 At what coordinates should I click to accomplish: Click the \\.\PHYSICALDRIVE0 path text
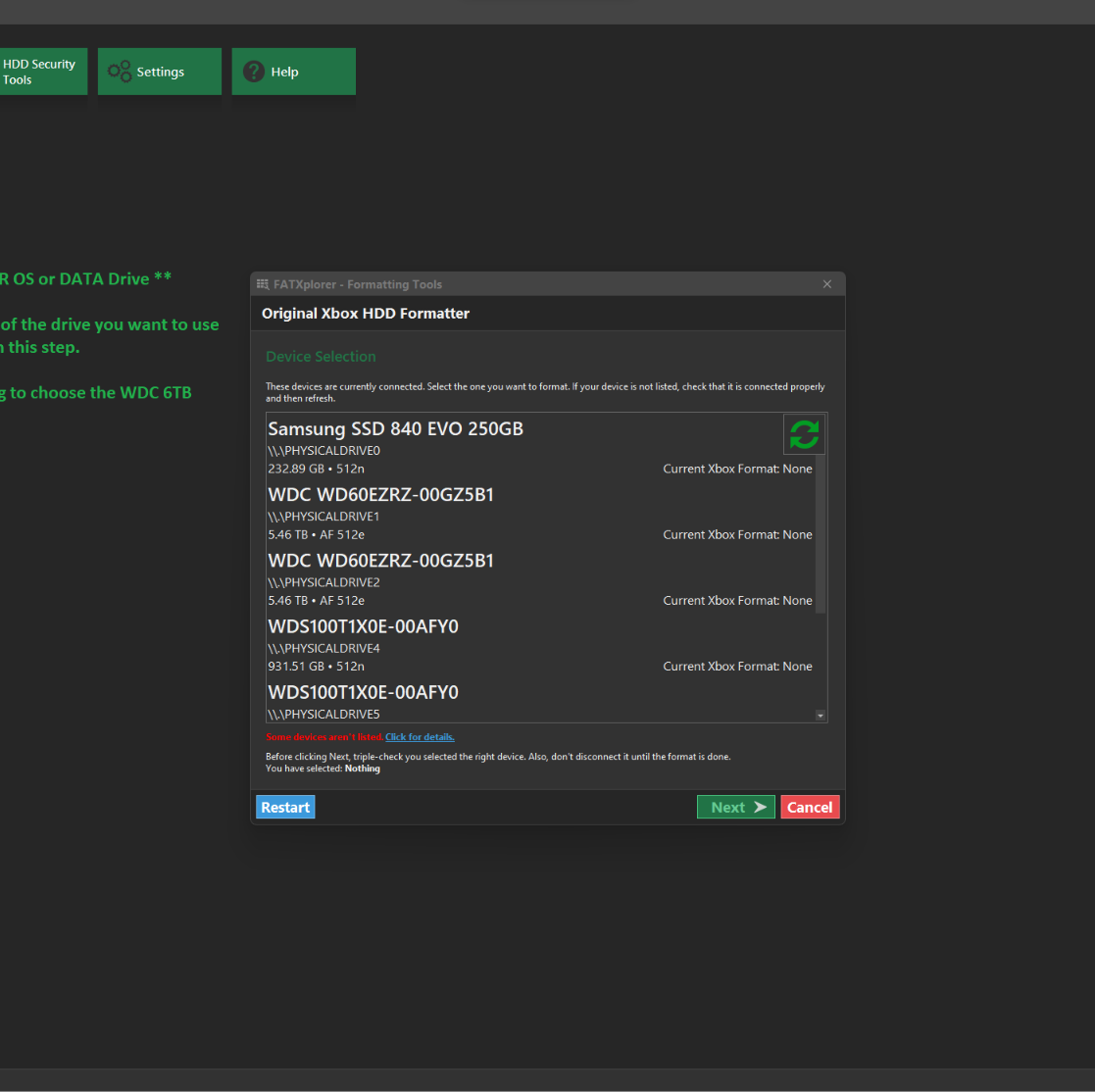[324, 450]
